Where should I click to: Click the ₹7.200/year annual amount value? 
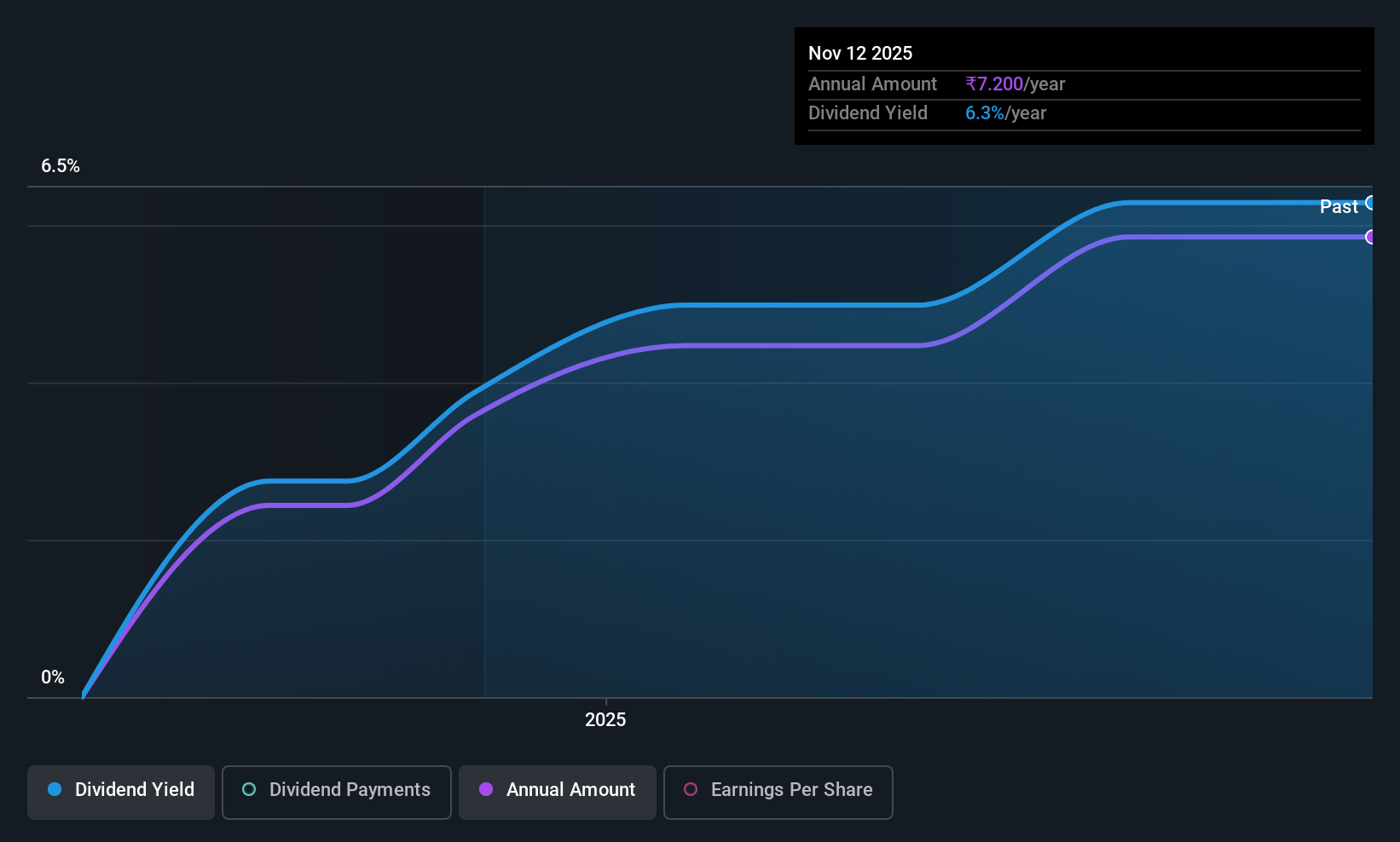pos(1015,84)
